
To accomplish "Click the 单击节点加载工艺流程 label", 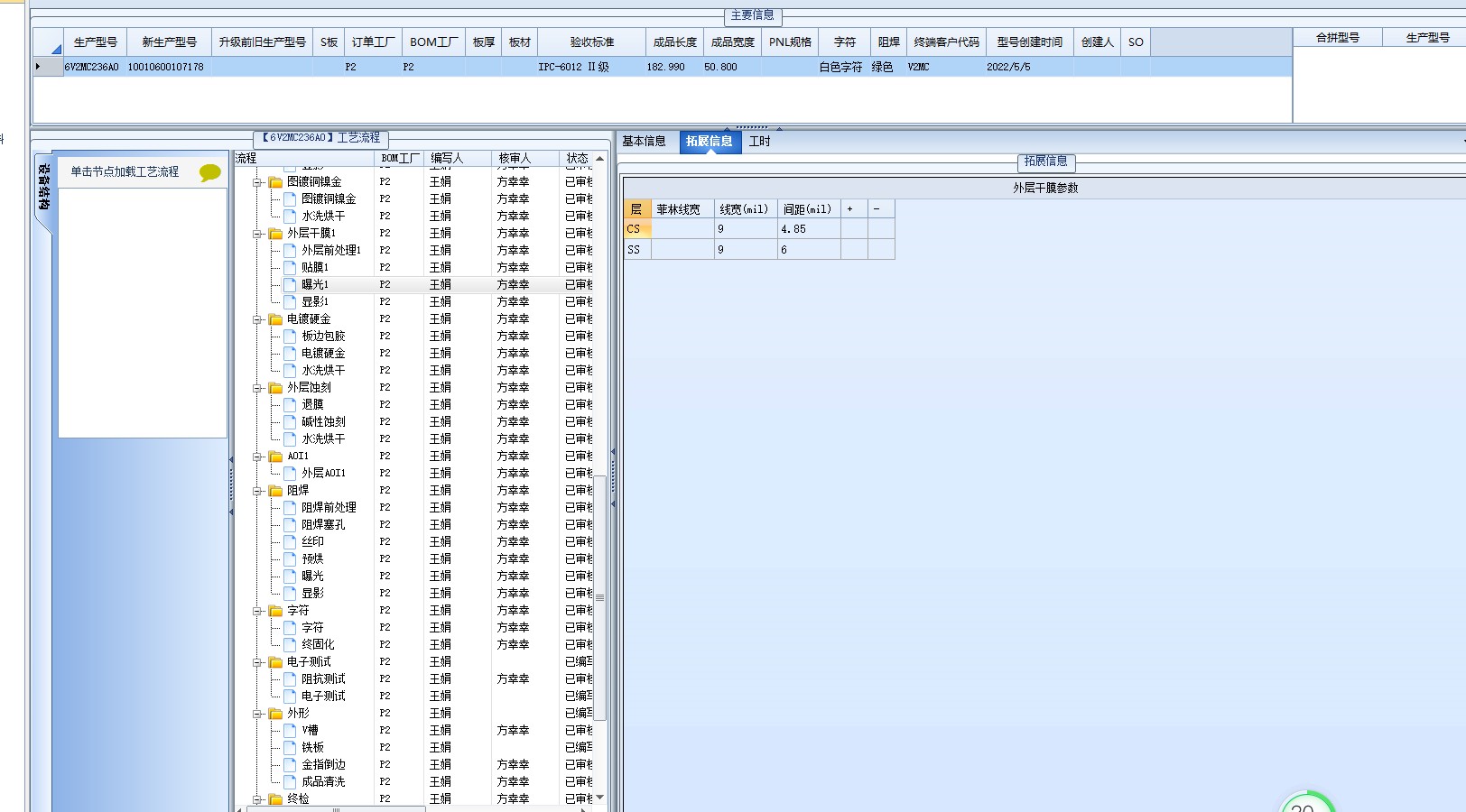I will tap(125, 171).
